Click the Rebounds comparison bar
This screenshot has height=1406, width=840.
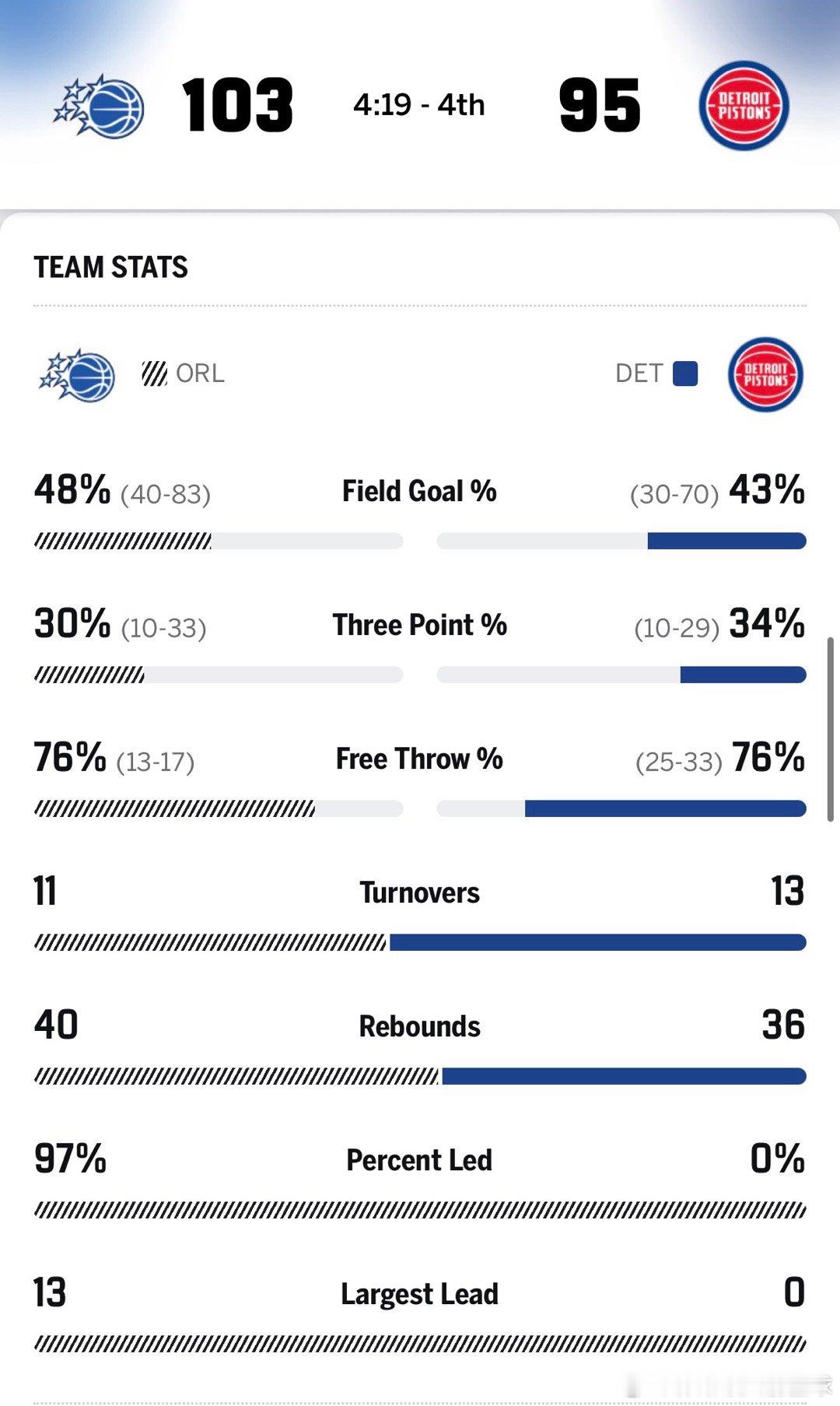pos(420,1076)
